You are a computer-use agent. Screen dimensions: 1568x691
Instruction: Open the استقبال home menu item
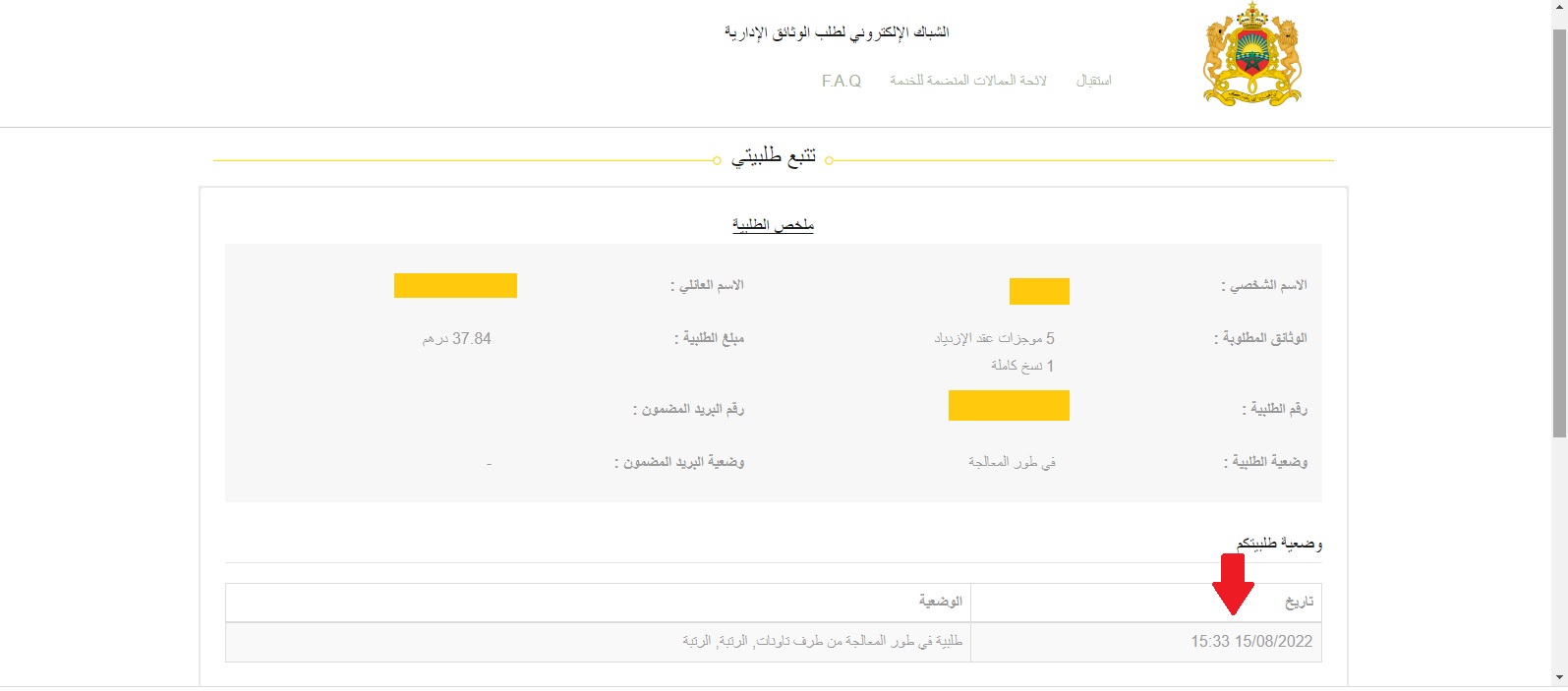pyautogui.click(x=1093, y=81)
